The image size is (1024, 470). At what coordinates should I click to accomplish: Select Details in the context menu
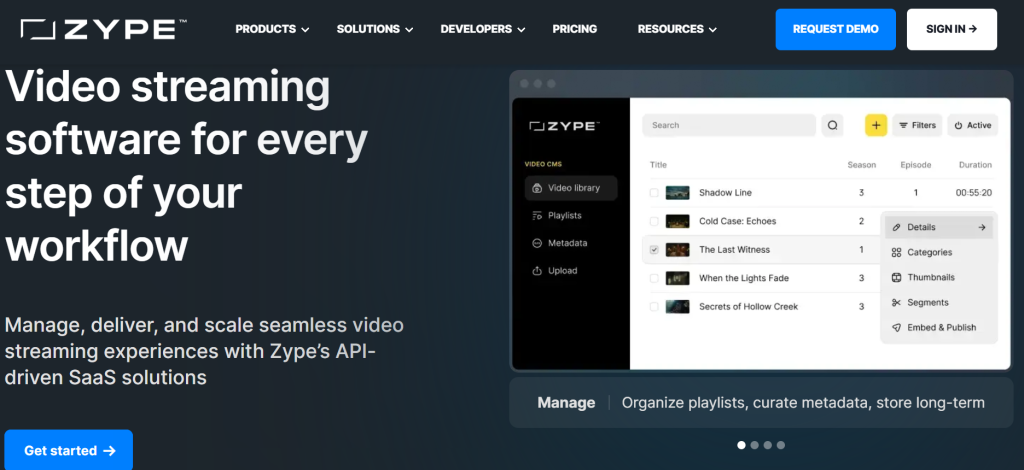pyautogui.click(x=938, y=227)
